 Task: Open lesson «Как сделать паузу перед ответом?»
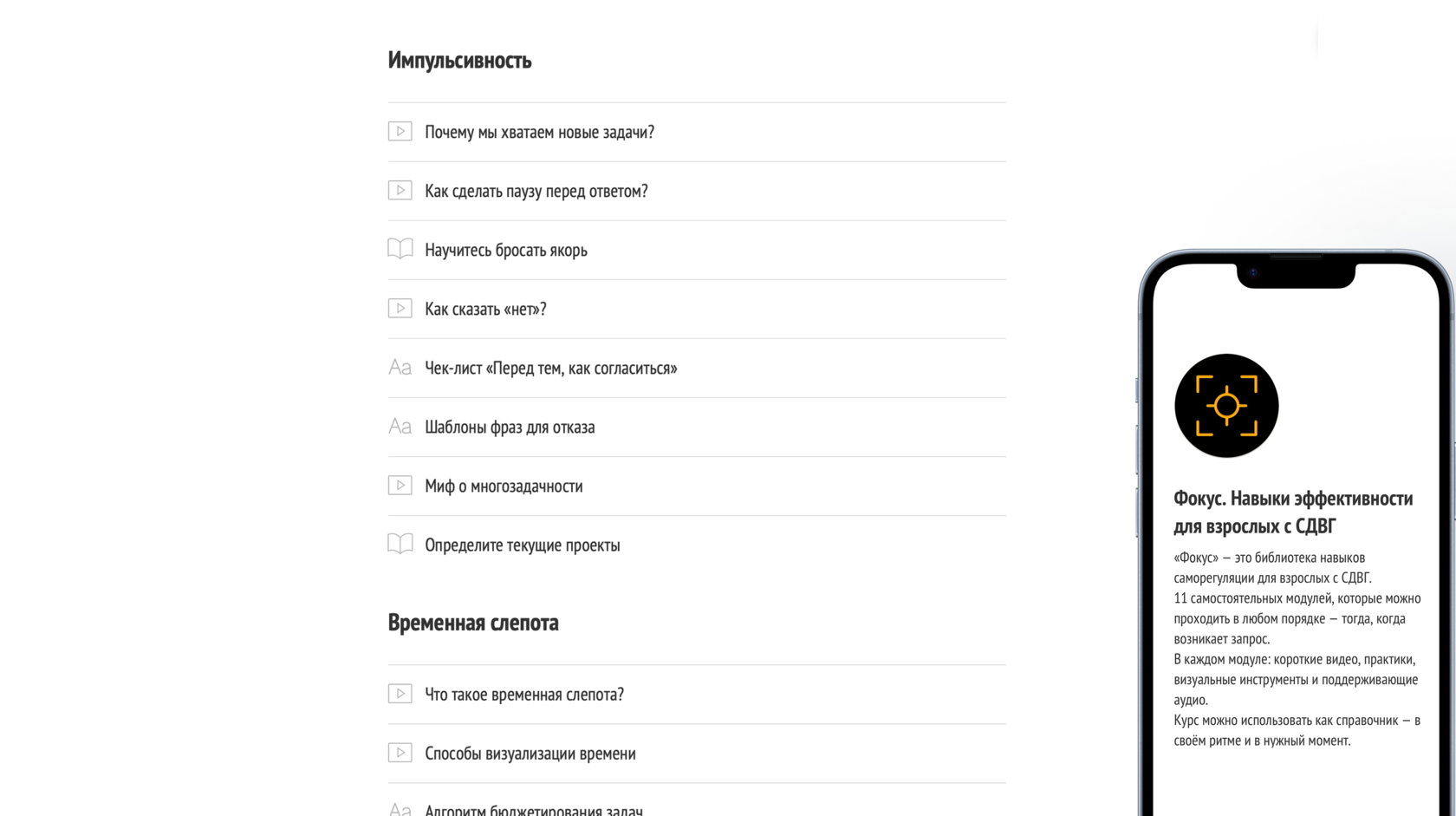point(536,191)
